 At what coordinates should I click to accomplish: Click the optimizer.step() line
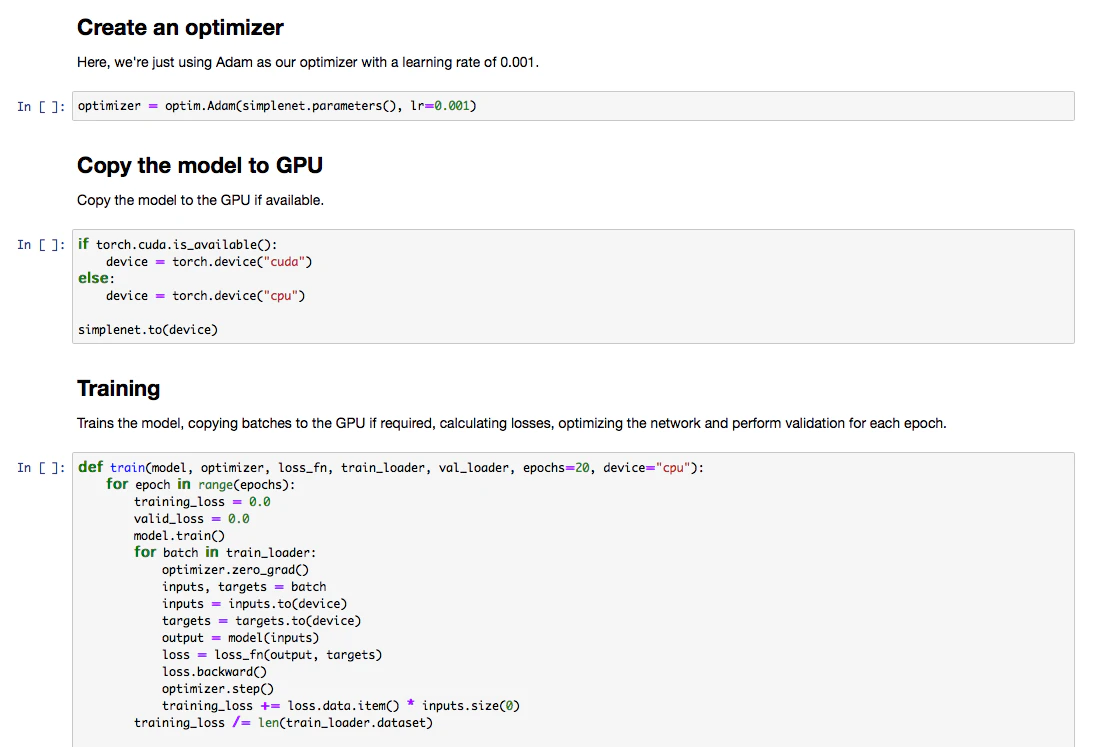217,689
